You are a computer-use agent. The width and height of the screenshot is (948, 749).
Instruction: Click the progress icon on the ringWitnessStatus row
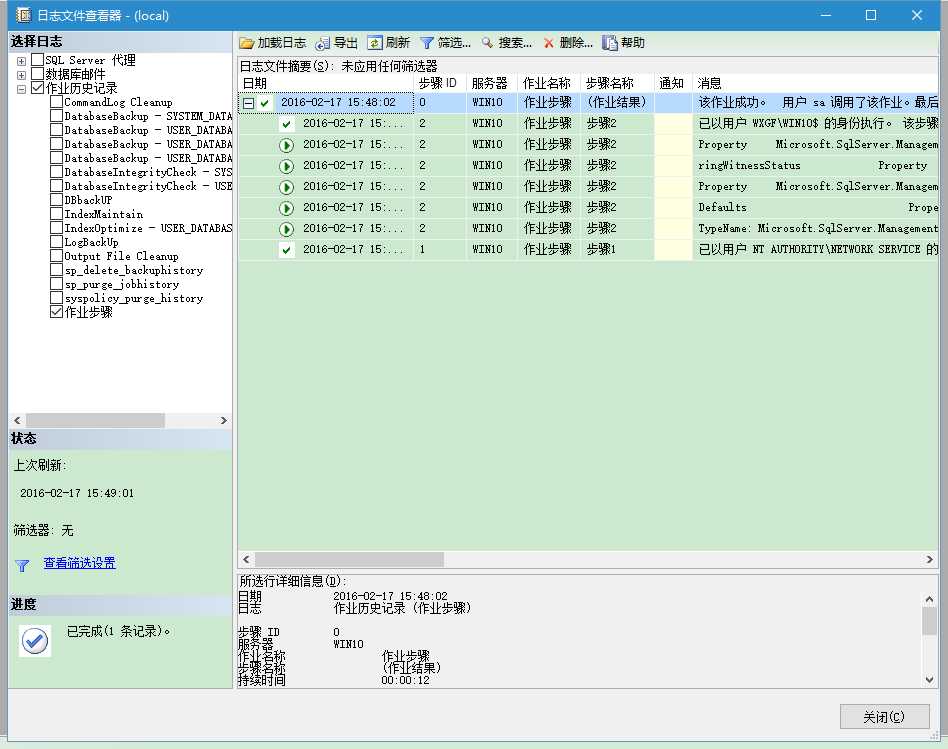coord(287,166)
